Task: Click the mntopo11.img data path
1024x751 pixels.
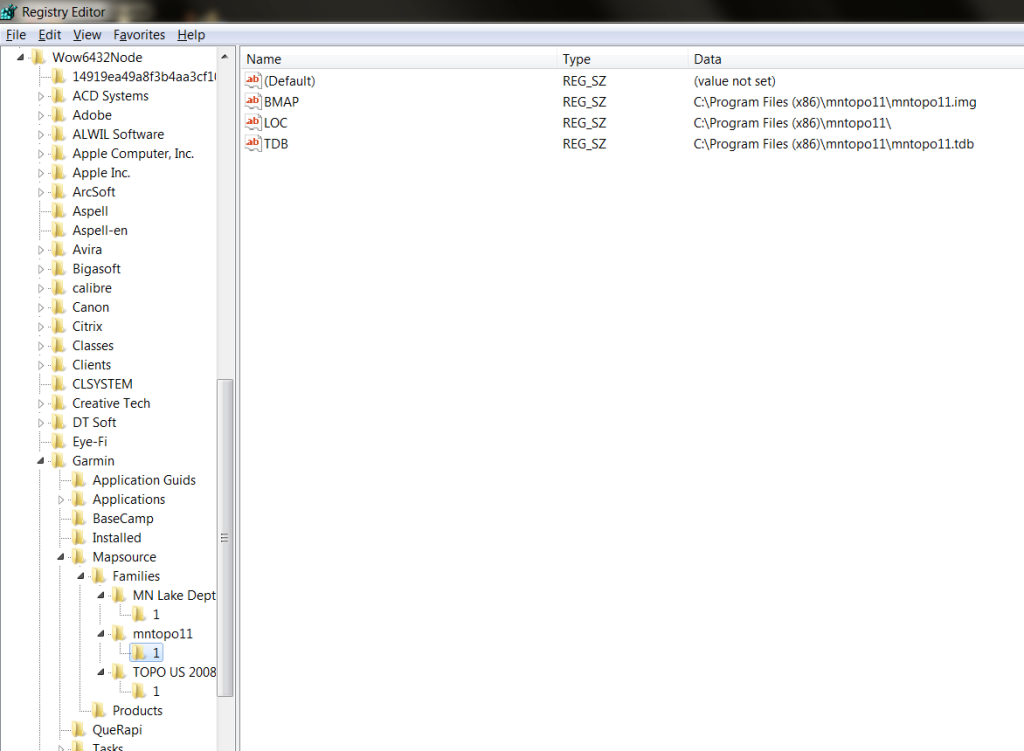Action: pyautogui.click(x=835, y=102)
